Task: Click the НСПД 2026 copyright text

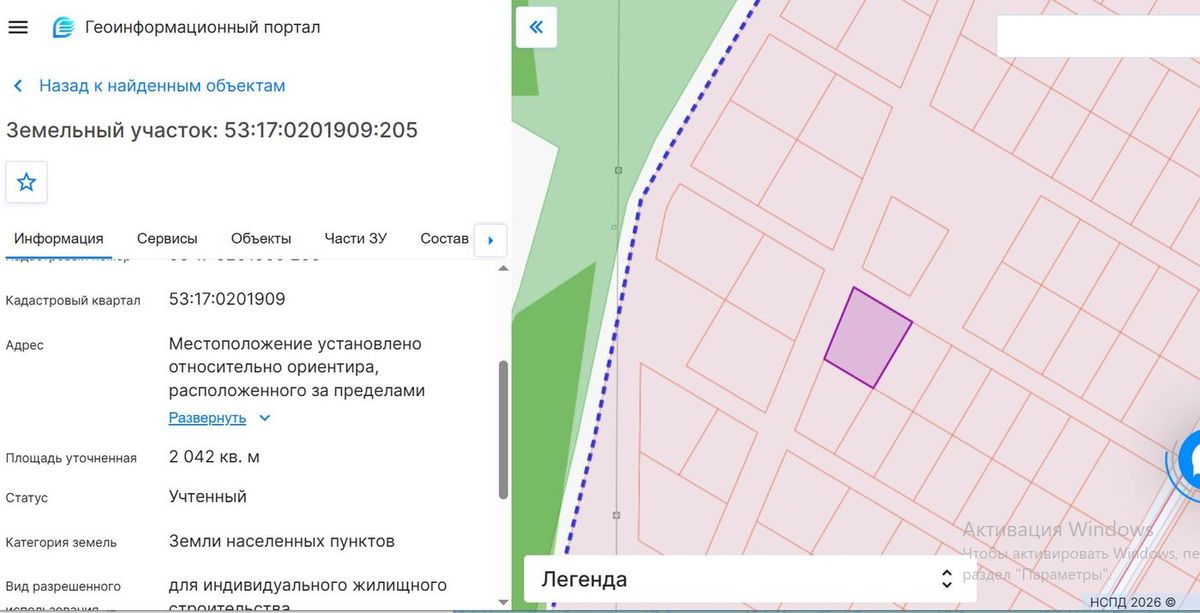Action: click(x=1133, y=603)
